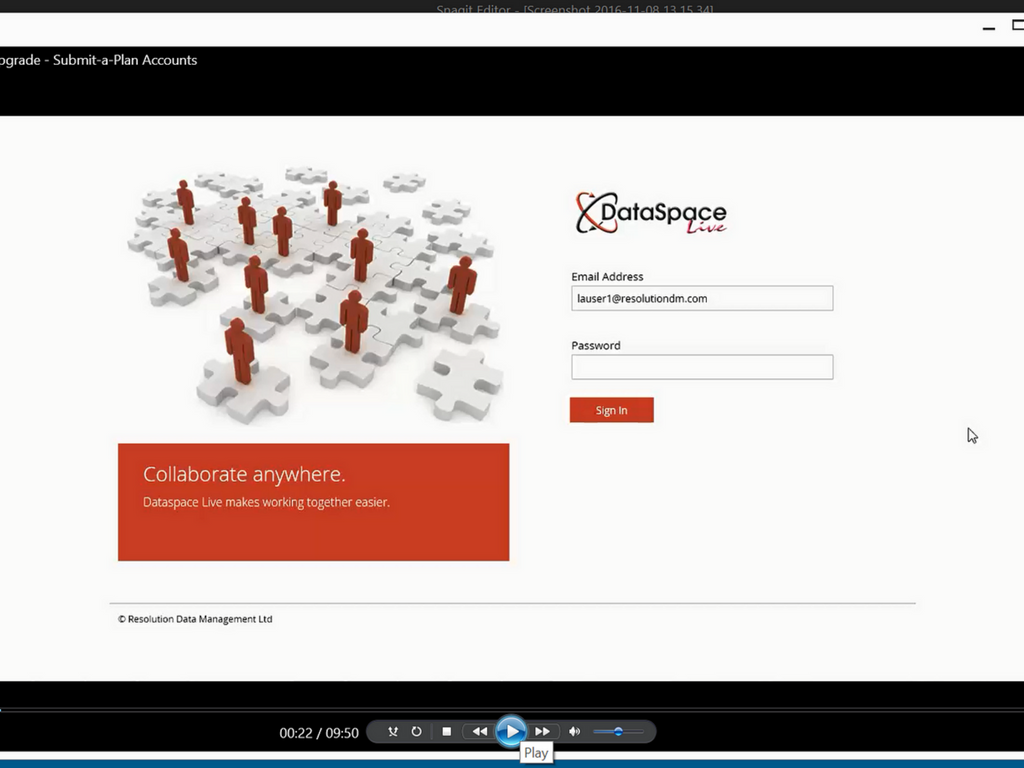Image resolution: width=1024 pixels, height=768 pixels.
Task: Click "Dataspace Live makes working together easier."
Action: 266,502
